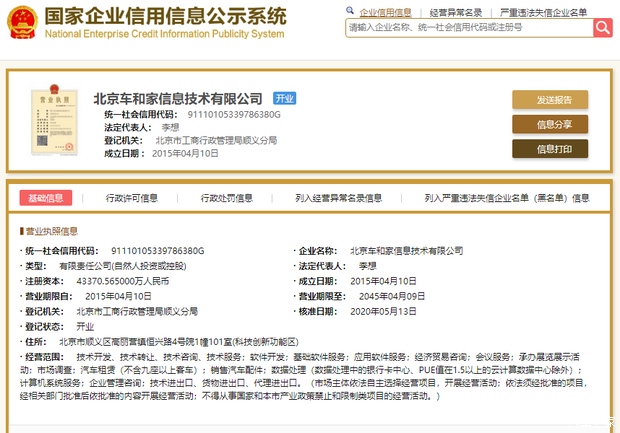Click the company name heading 北京车和家信息技术有限公司
Image resolution: width=620 pixels, height=433 pixels.
coord(178,98)
